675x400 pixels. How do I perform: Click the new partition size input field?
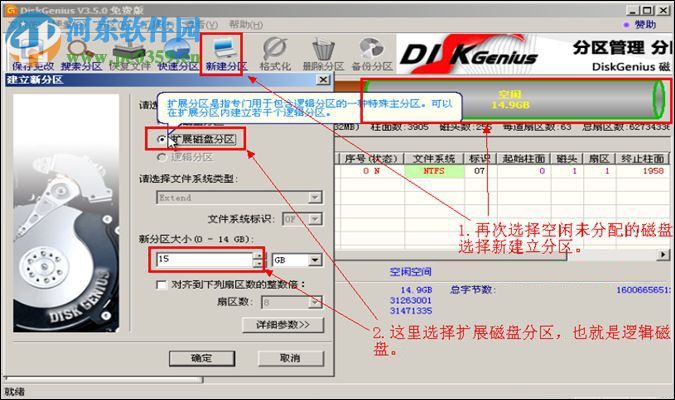(204, 260)
